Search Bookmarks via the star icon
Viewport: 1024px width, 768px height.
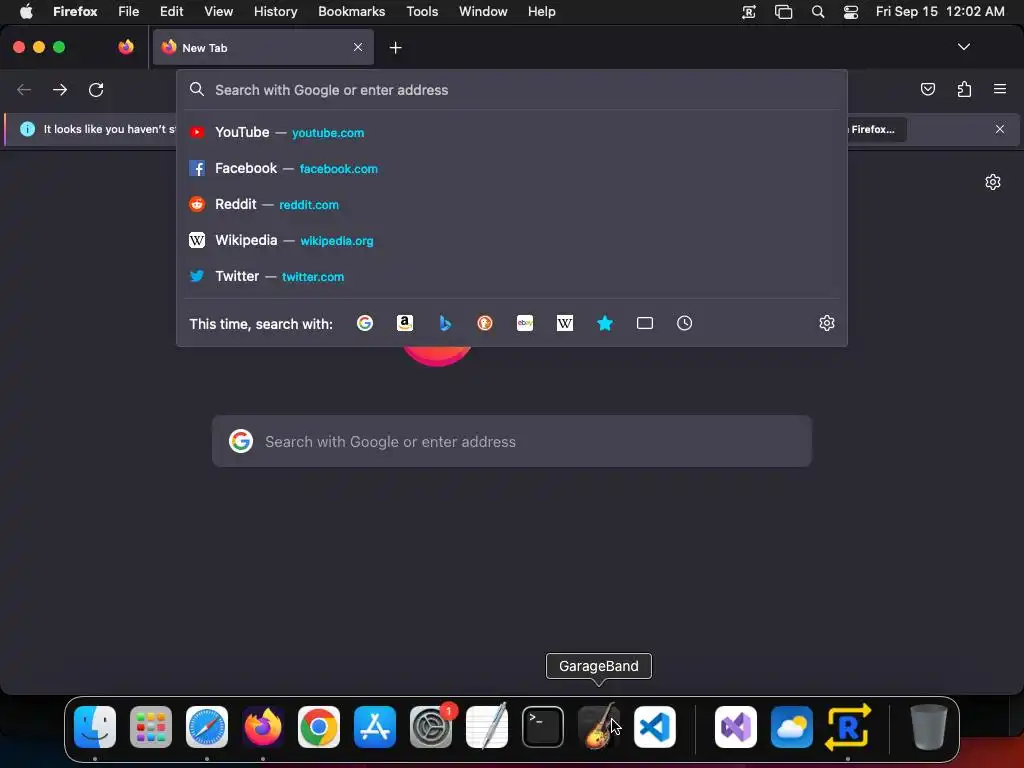click(605, 323)
